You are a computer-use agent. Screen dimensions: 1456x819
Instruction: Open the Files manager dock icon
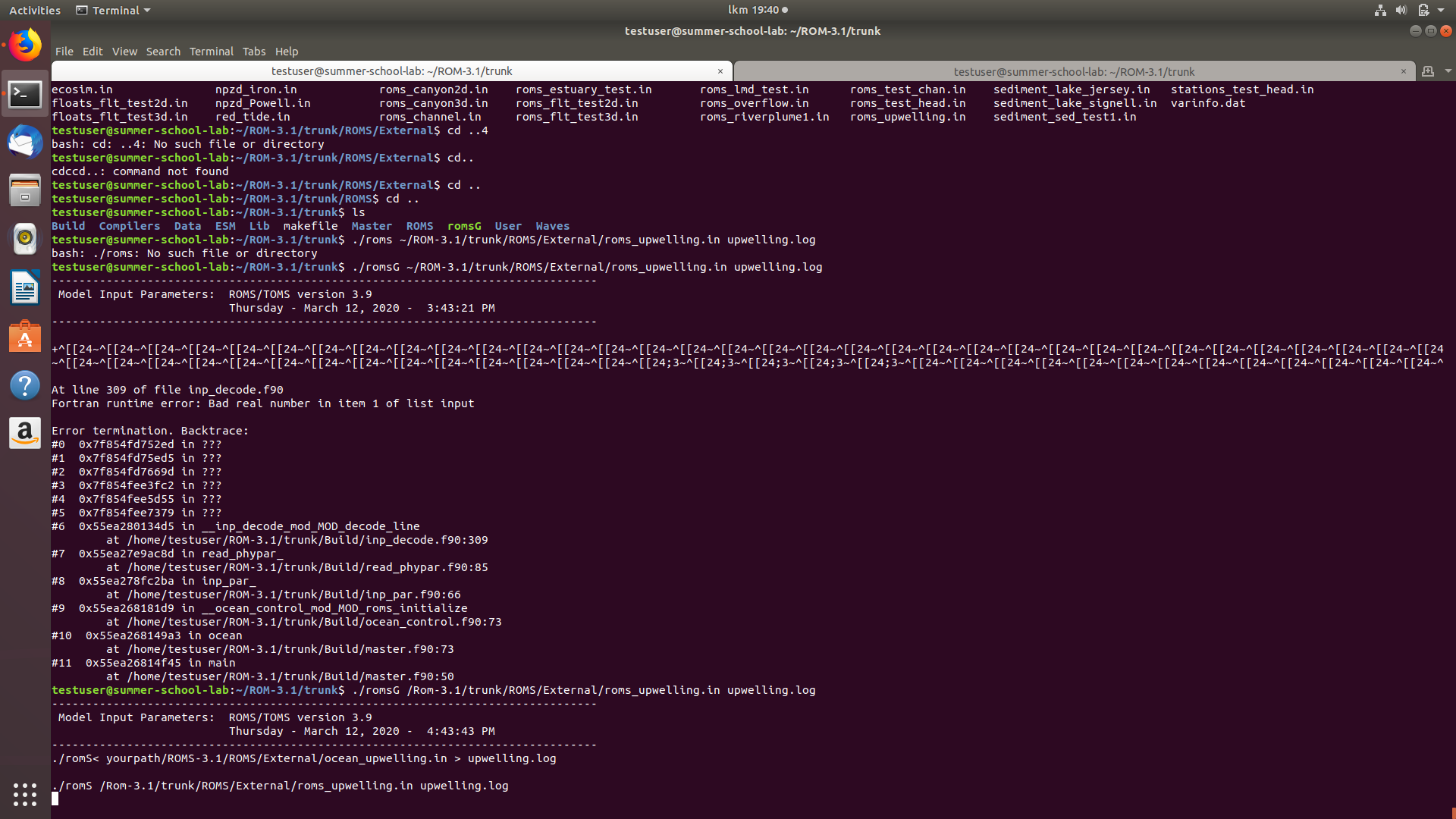click(x=25, y=190)
